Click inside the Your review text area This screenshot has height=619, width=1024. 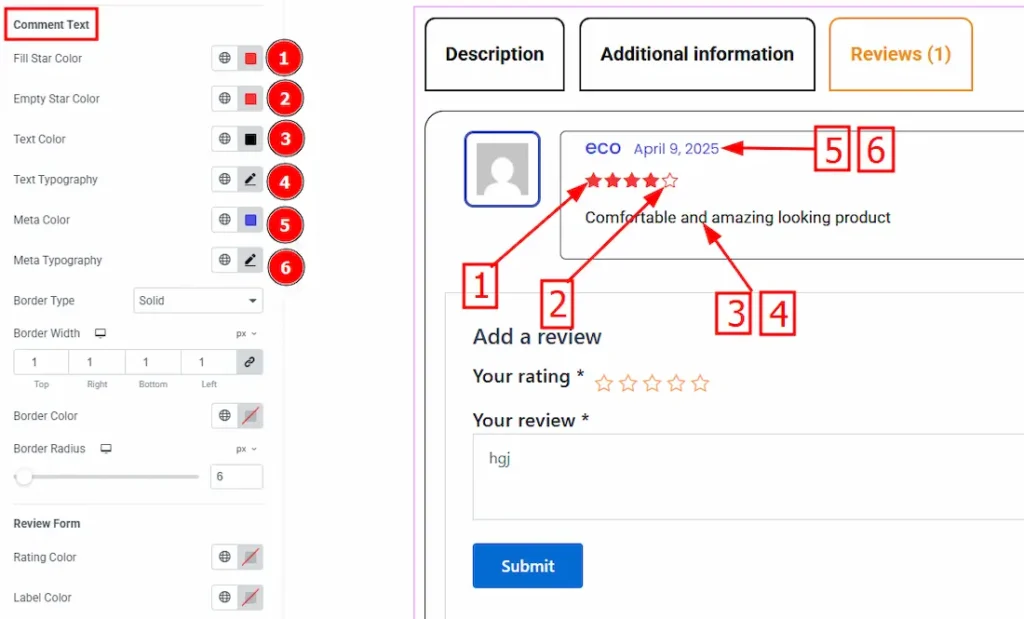point(748,477)
